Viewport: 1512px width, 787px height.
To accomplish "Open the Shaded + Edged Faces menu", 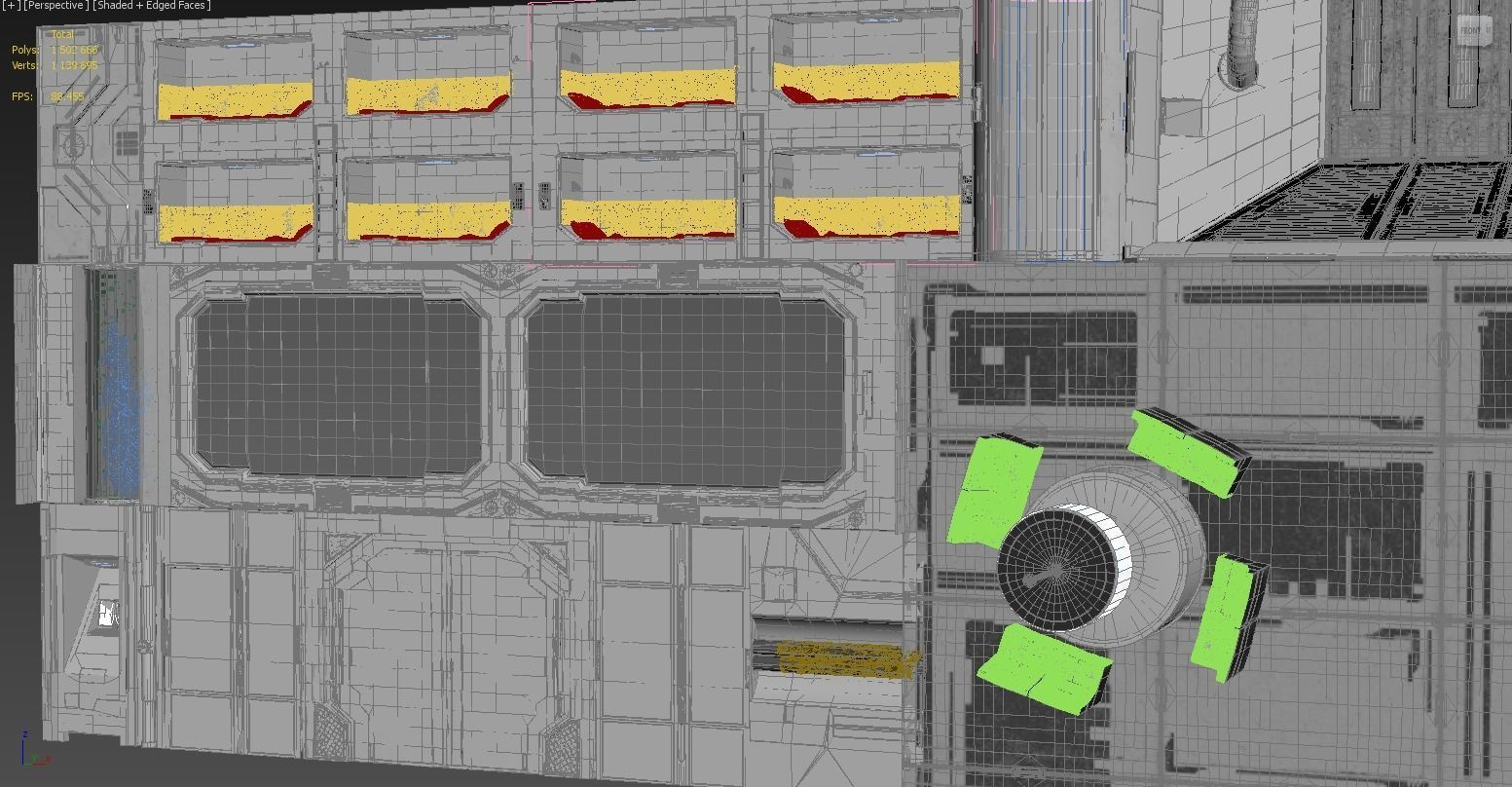I will tap(152, 6).
